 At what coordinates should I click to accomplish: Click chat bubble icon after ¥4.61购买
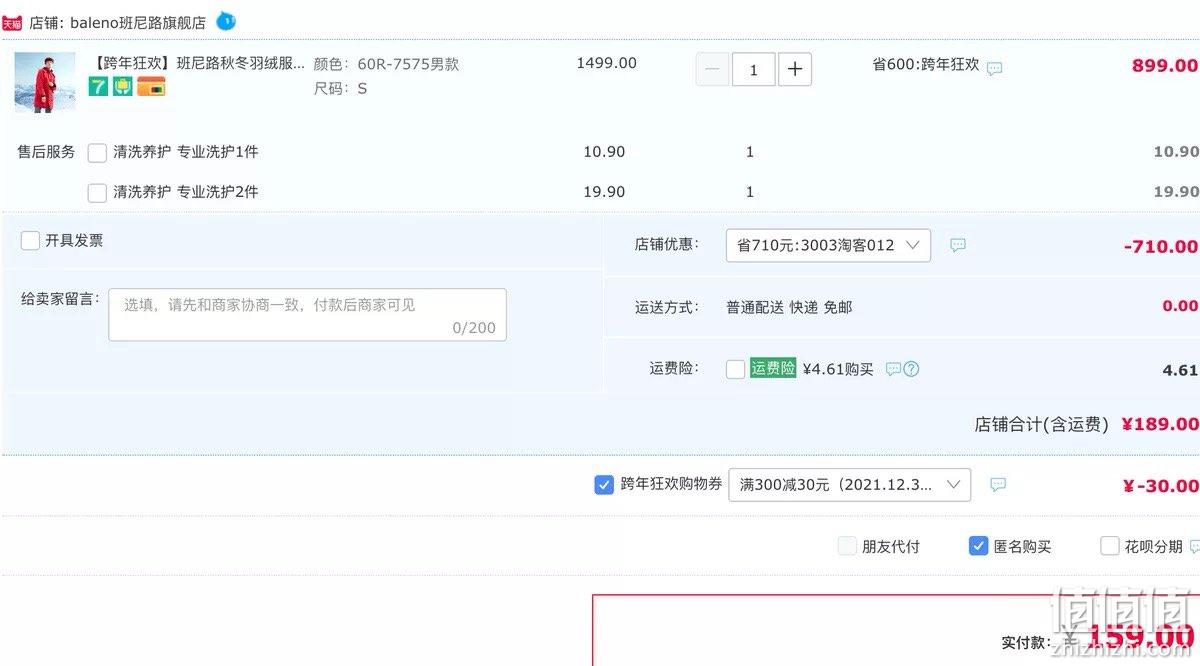[x=893, y=369]
